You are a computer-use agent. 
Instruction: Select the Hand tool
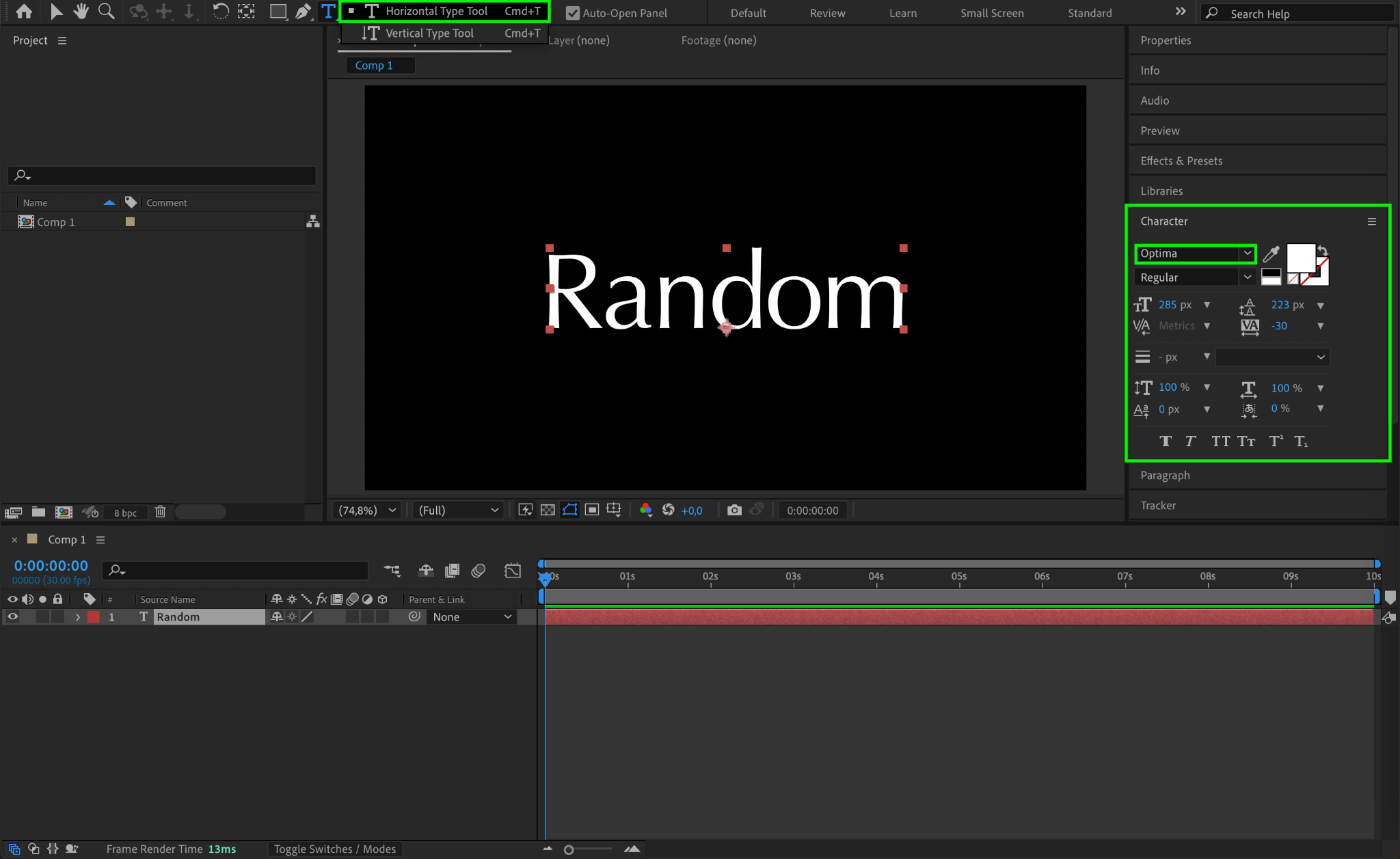[81, 12]
